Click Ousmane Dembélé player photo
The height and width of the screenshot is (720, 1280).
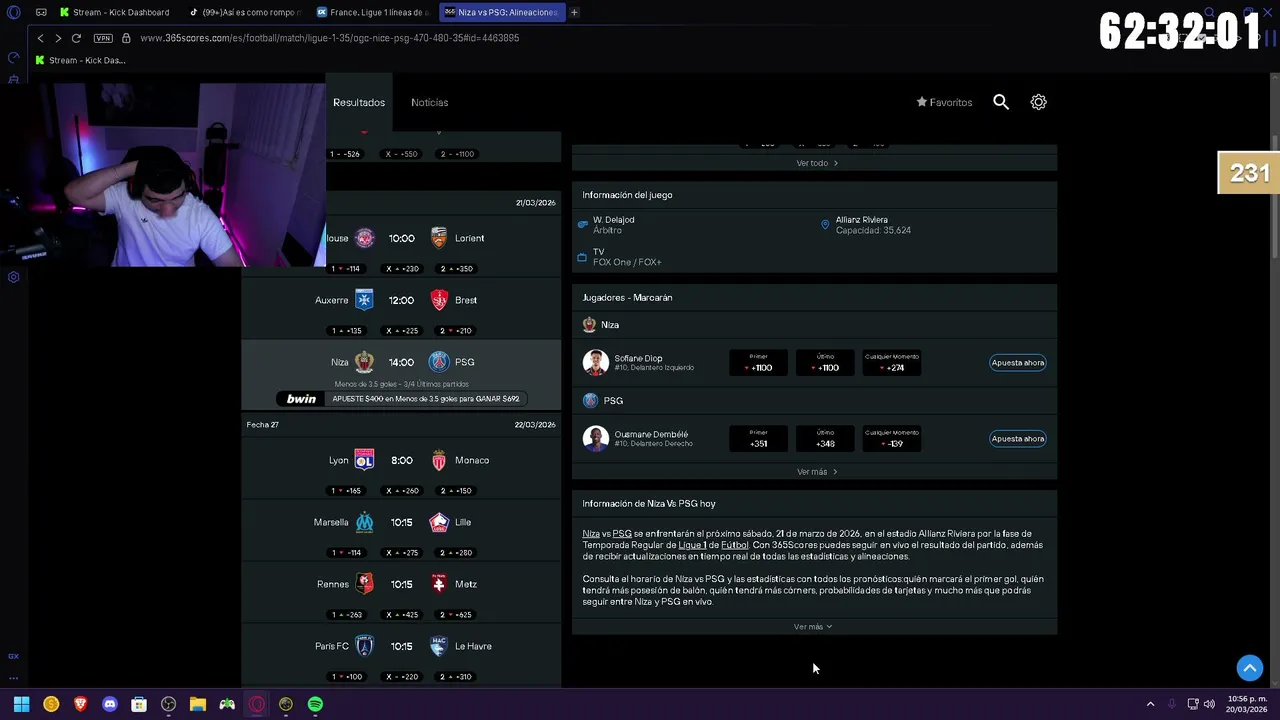(596, 439)
